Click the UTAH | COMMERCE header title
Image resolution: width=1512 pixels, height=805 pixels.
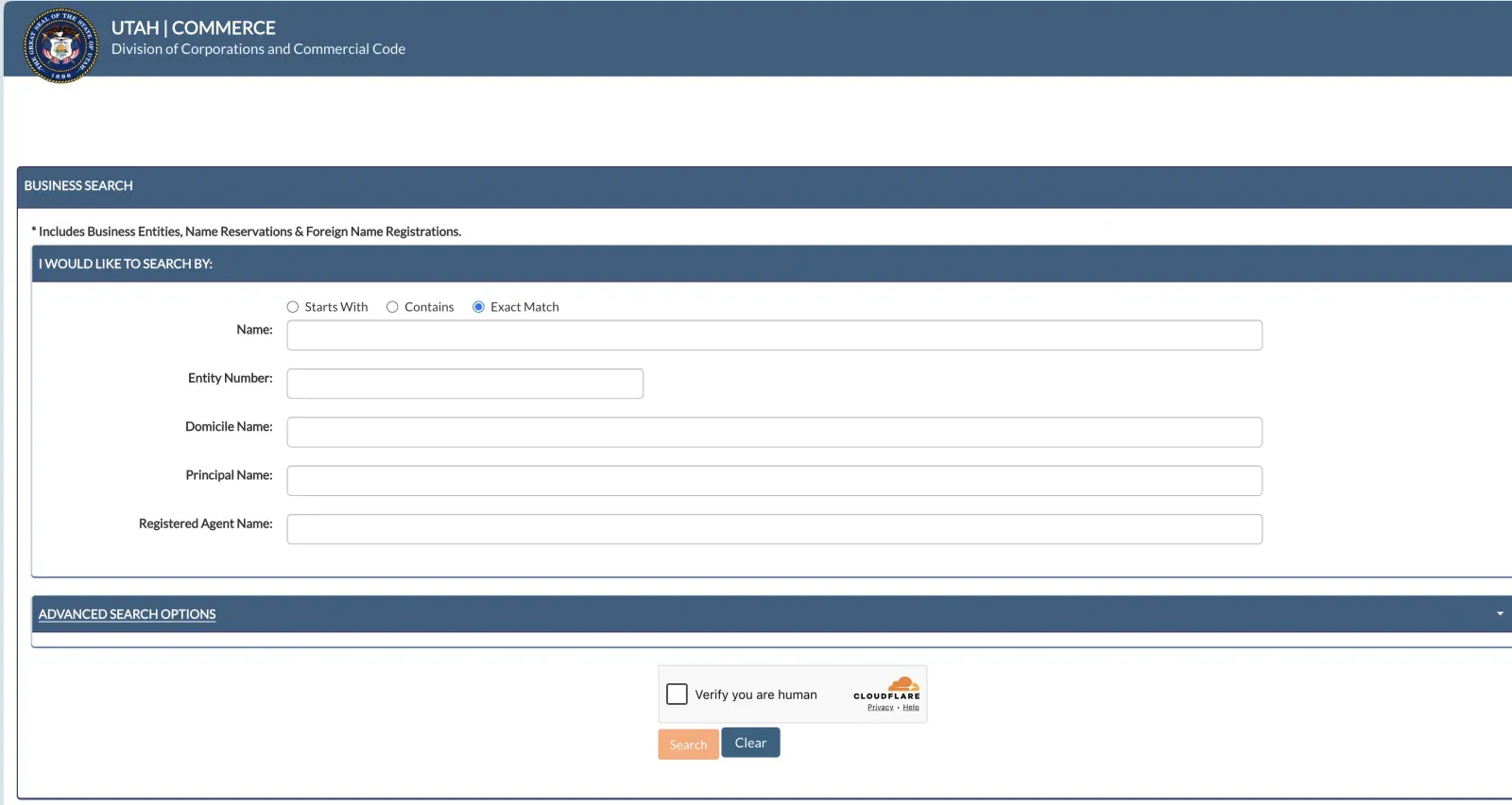pyautogui.click(x=194, y=28)
